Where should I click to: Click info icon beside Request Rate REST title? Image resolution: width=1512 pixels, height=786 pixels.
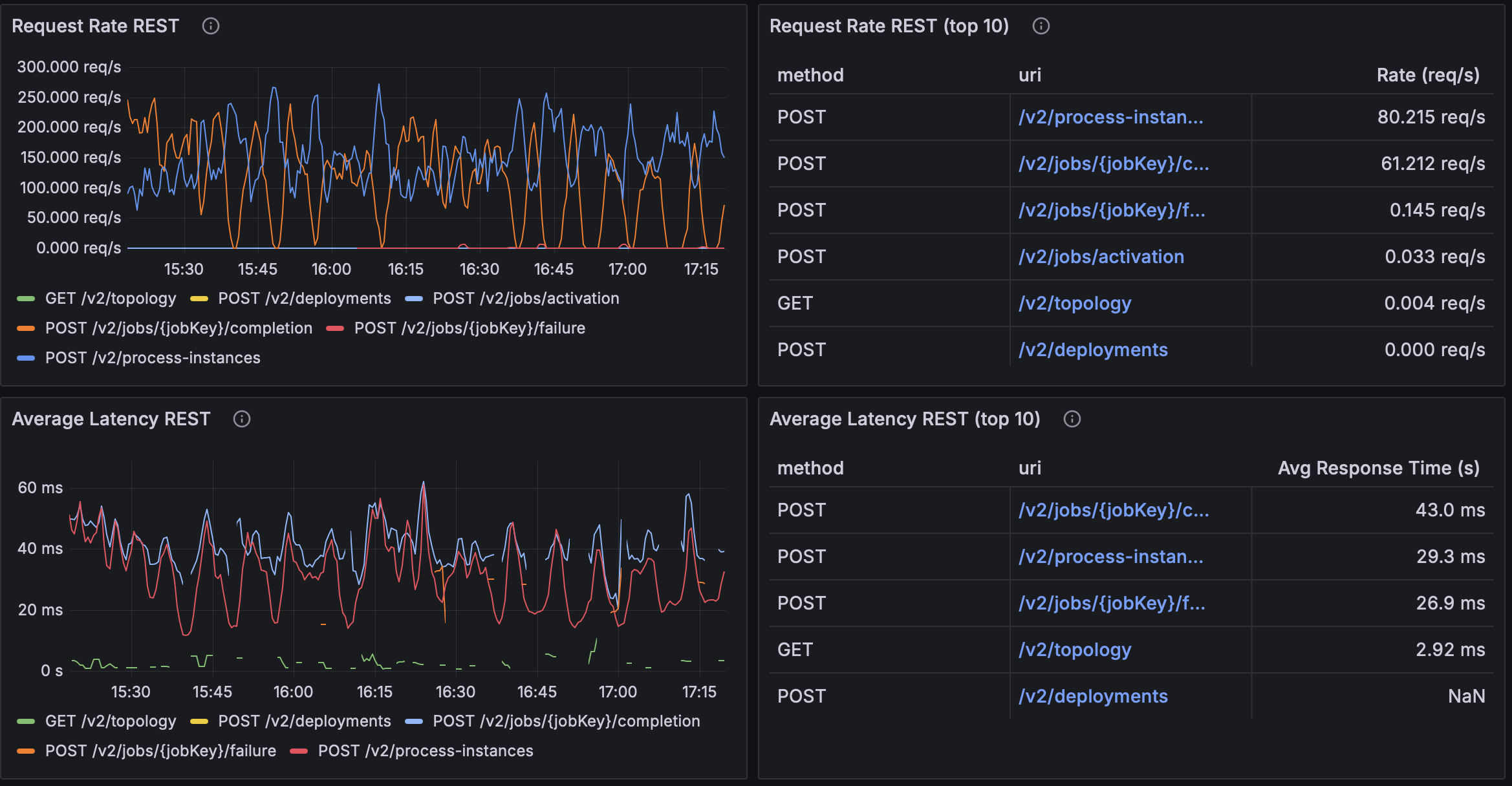click(211, 26)
